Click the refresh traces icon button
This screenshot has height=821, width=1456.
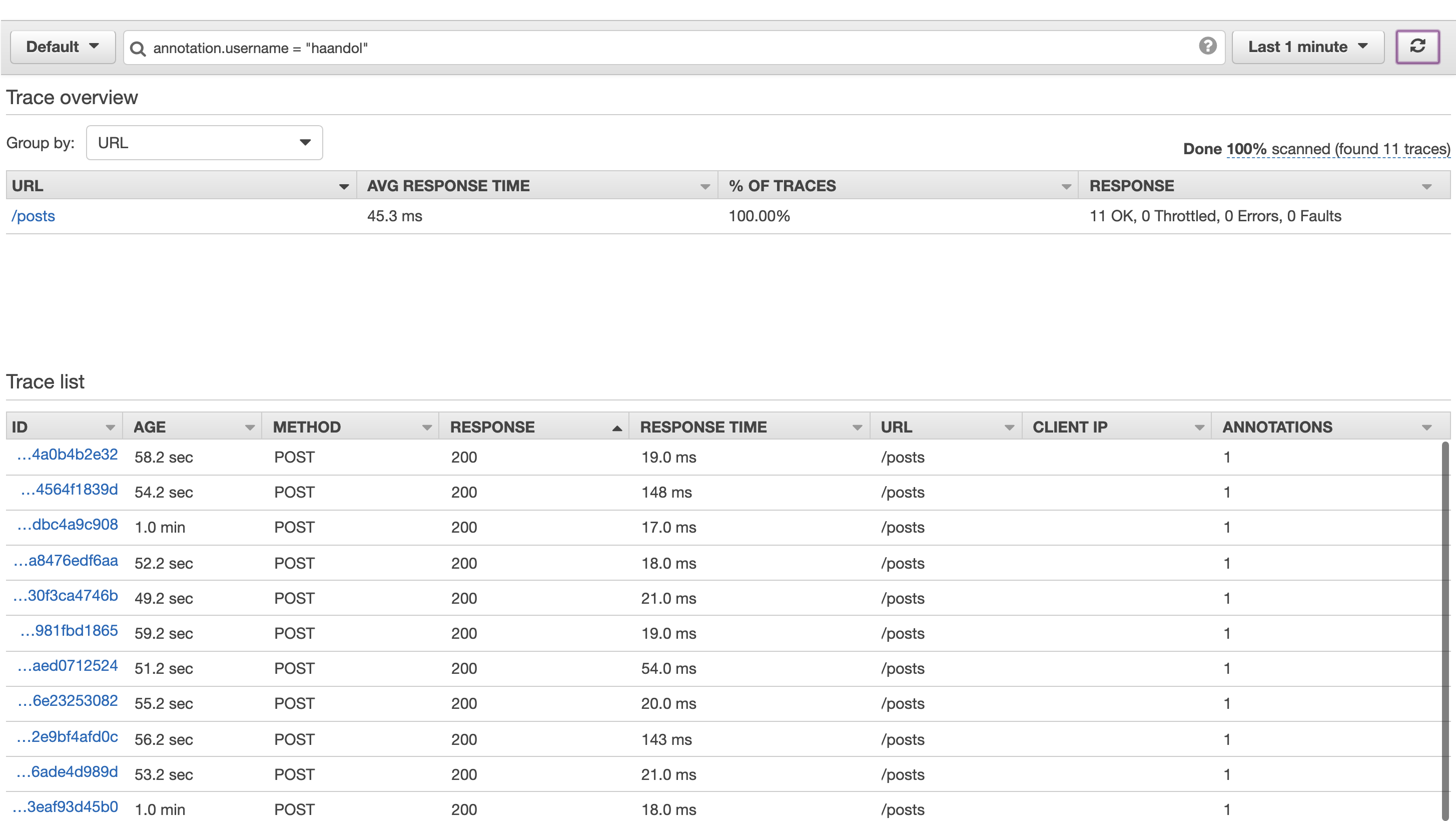pos(1417,47)
